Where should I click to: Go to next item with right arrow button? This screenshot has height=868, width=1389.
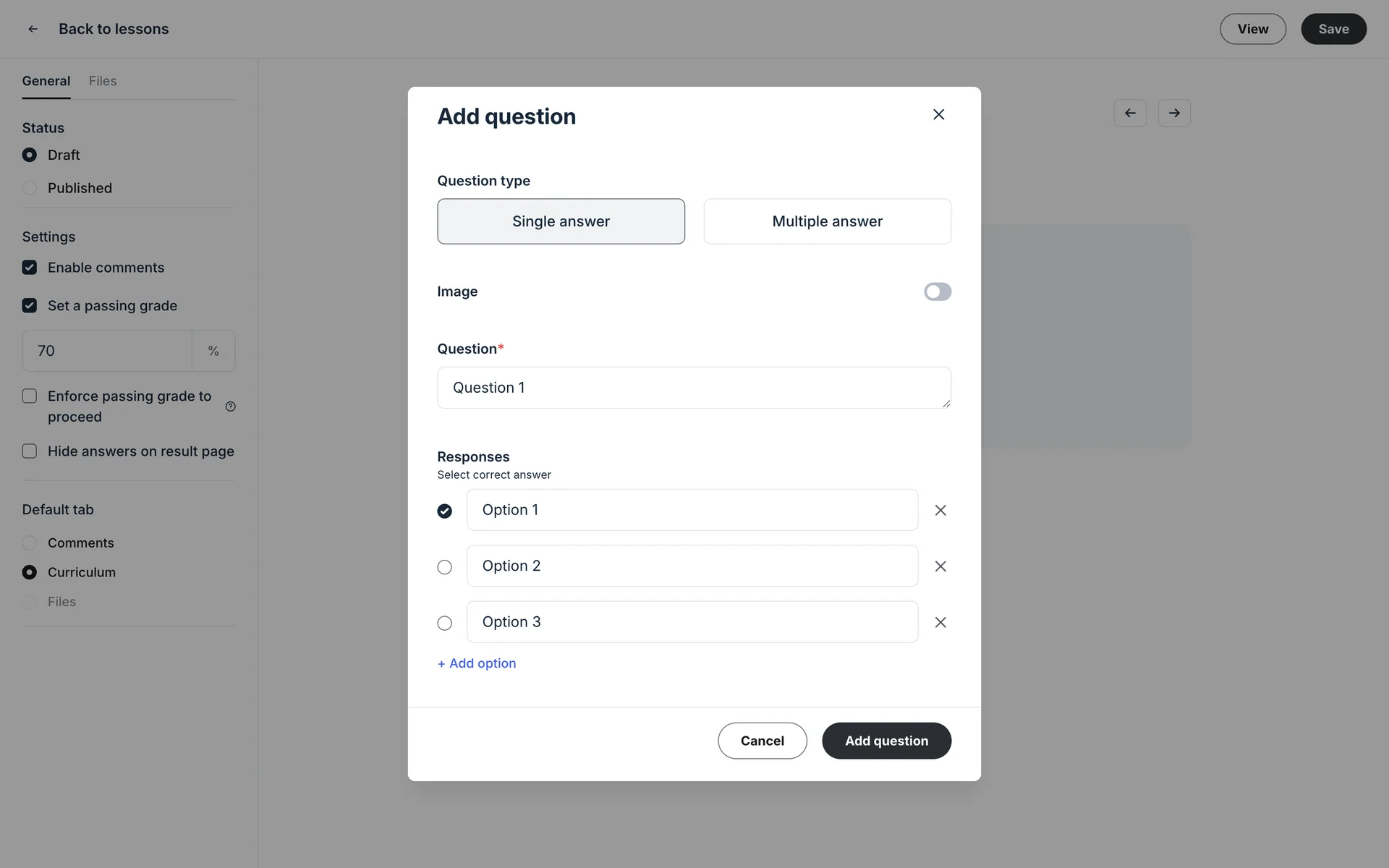[x=1173, y=113]
